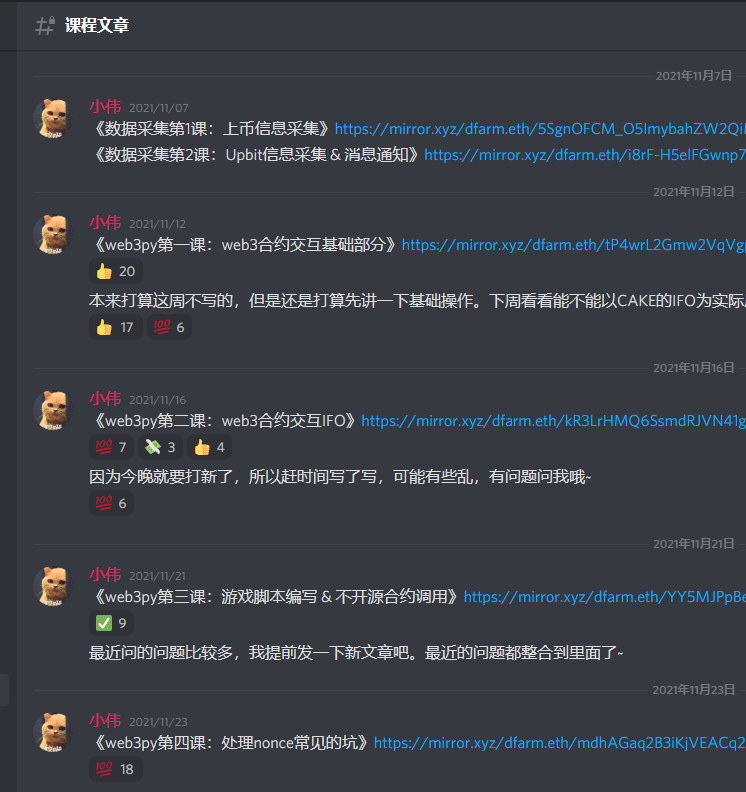Open the web3py第三课 mirror.xyz link
The image size is (746, 792).
(x=605, y=597)
